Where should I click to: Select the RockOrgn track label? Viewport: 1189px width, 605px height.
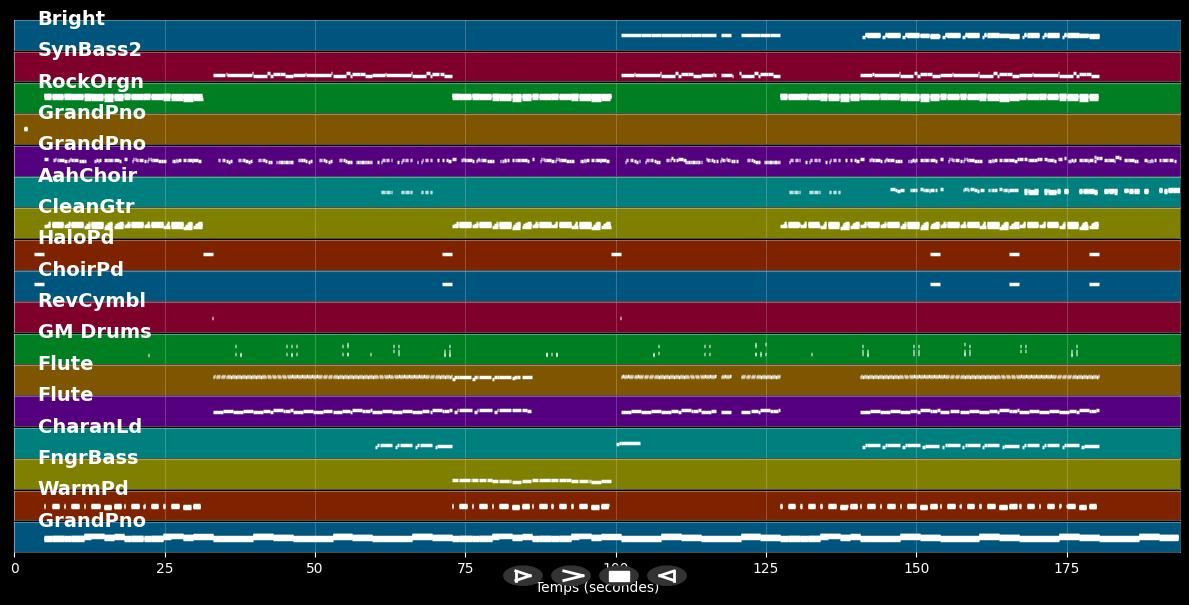coord(91,81)
